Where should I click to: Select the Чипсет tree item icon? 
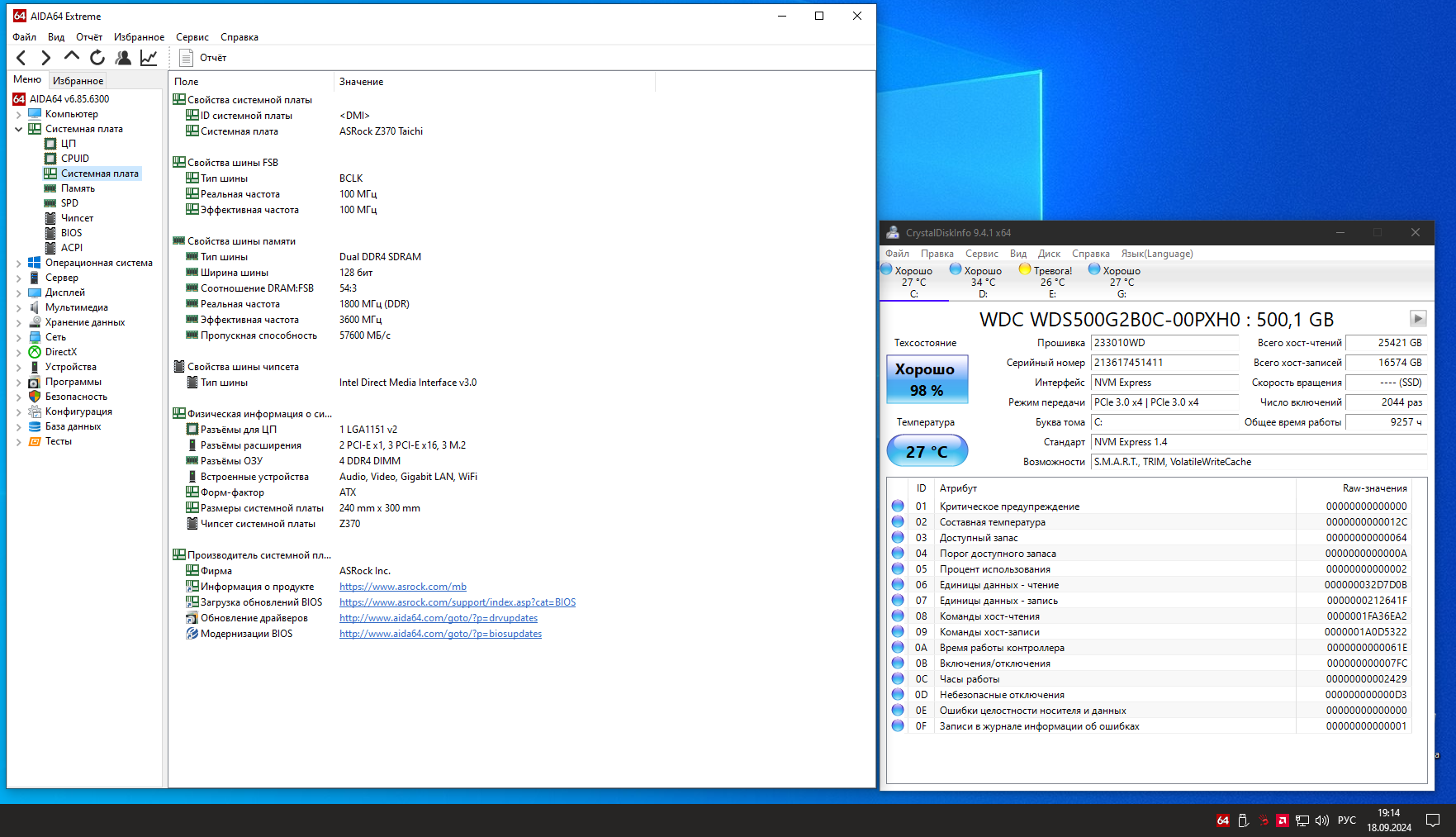point(50,218)
